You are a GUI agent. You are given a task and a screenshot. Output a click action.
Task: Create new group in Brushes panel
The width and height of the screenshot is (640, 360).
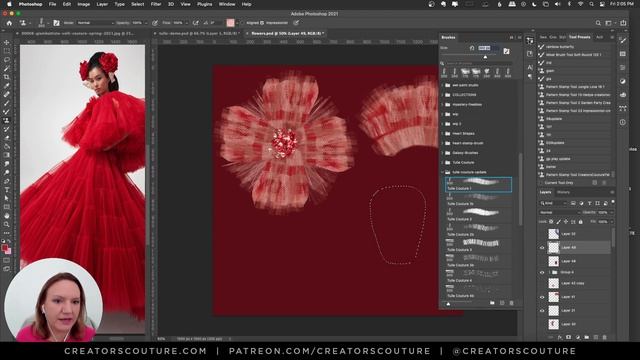pyautogui.click(x=492, y=303)
